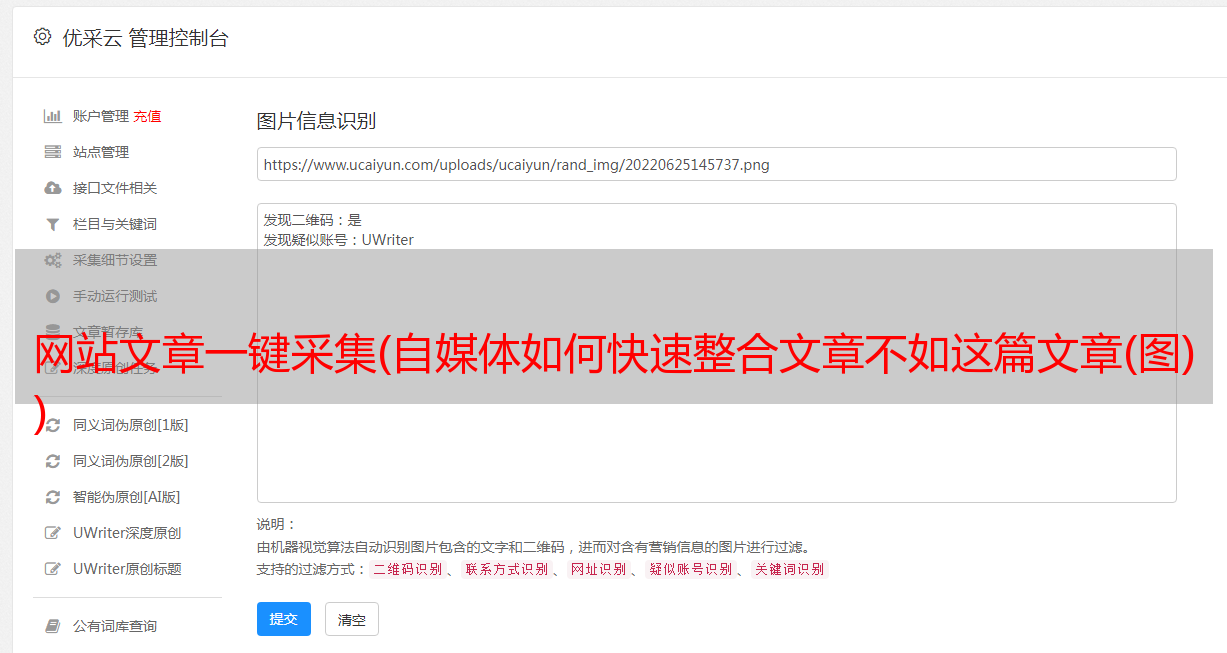Open 采集细节设置 menu item
This screenshot has width=1227, height=653.
(x=115, y=260)
